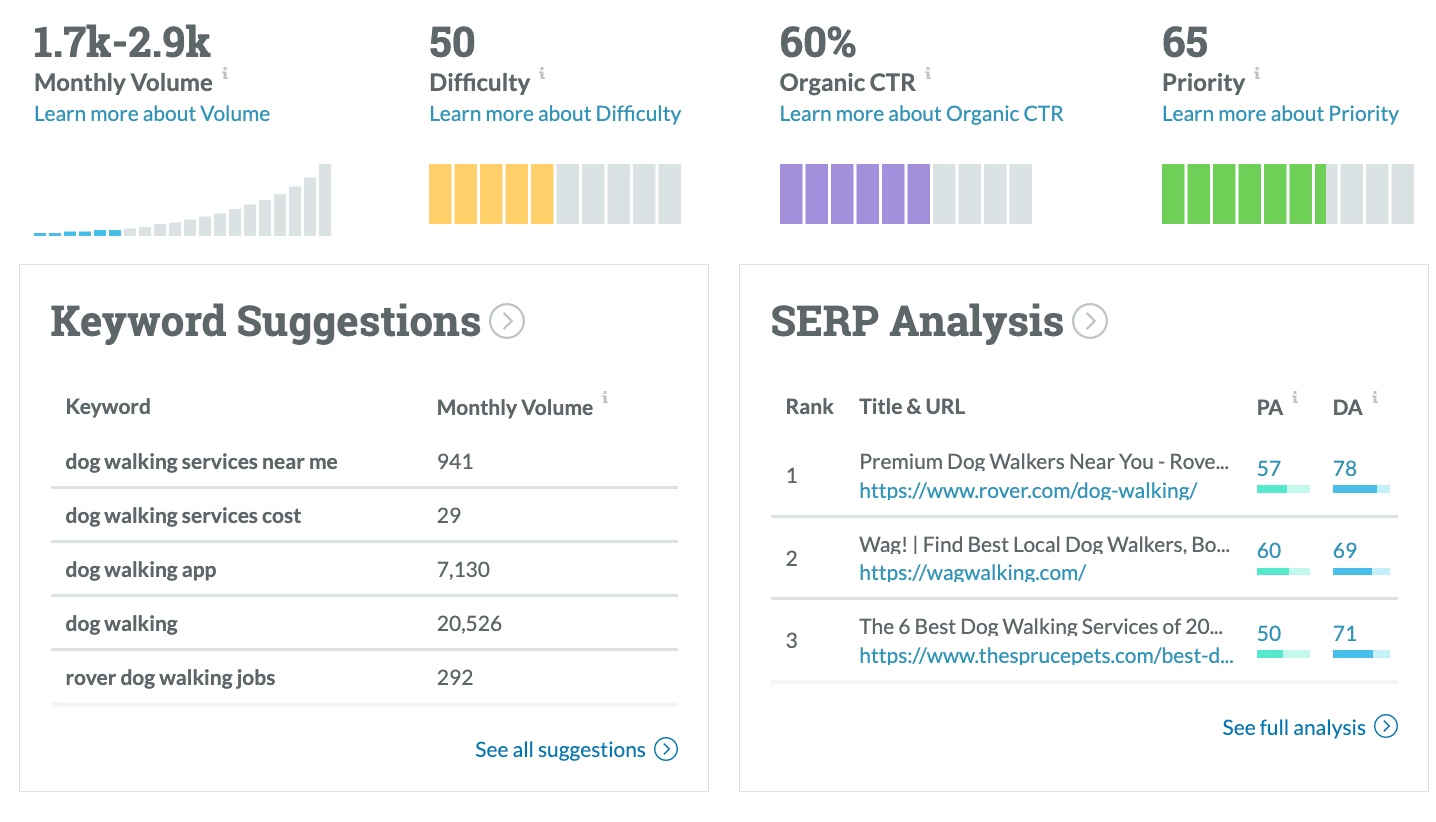Screen dimensions: 1436x822
Task: Open thesprucepets.com result URL
Action: tap(1045, 656)
